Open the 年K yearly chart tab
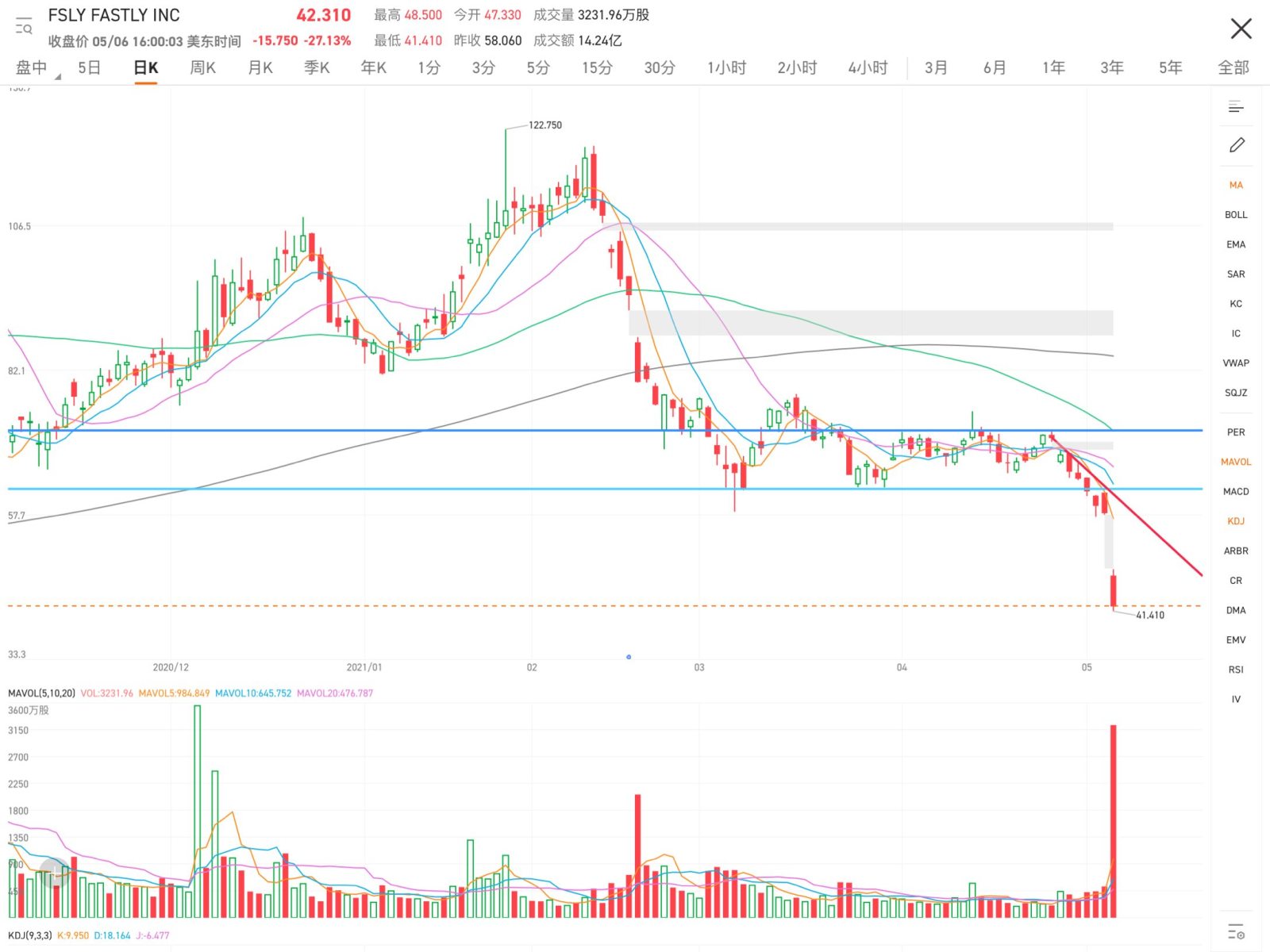This screenshot has height=952, width=1270. [374, 68]
